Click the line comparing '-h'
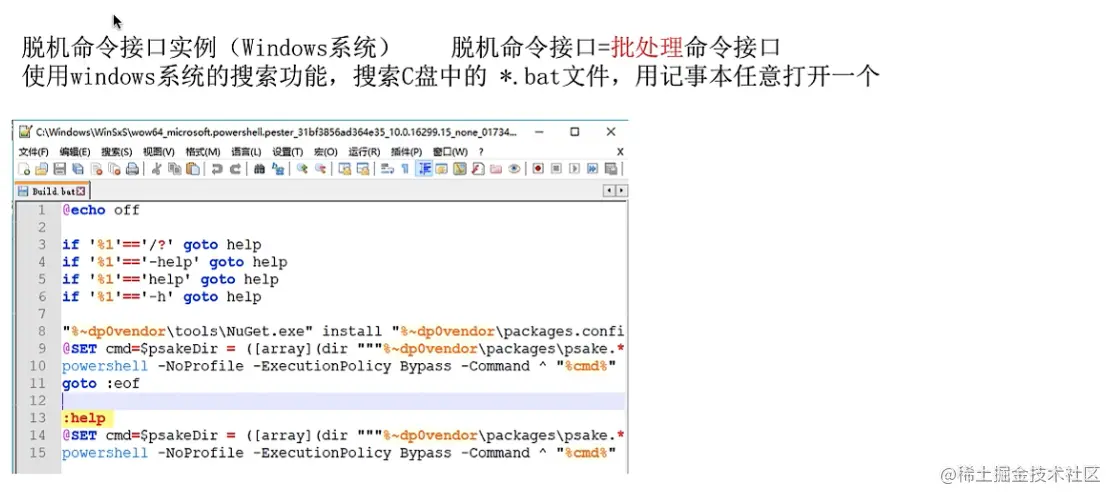The image size is (1117, 501). (x=162, y=297)
